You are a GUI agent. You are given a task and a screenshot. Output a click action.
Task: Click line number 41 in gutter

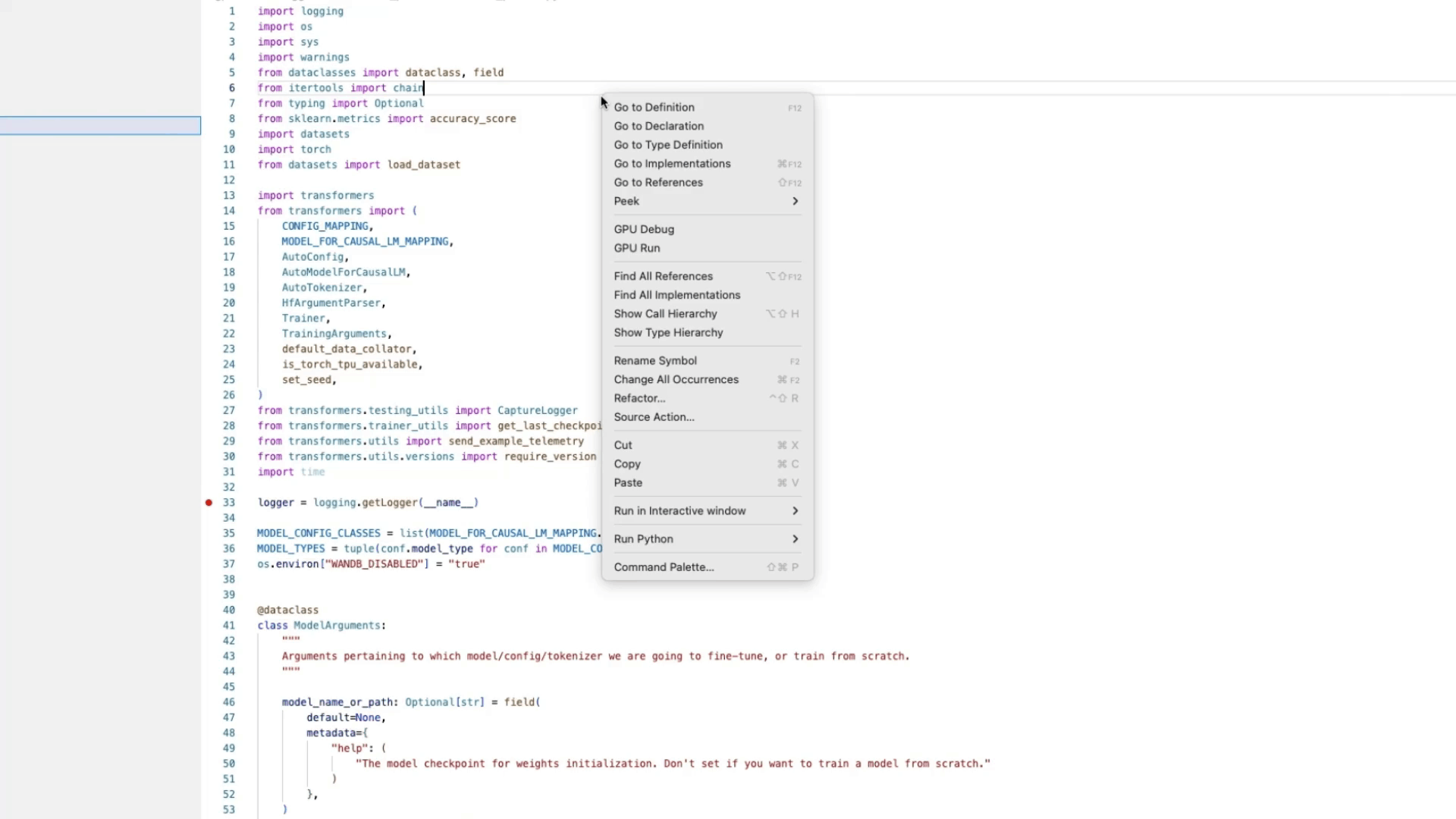[228, 626]
